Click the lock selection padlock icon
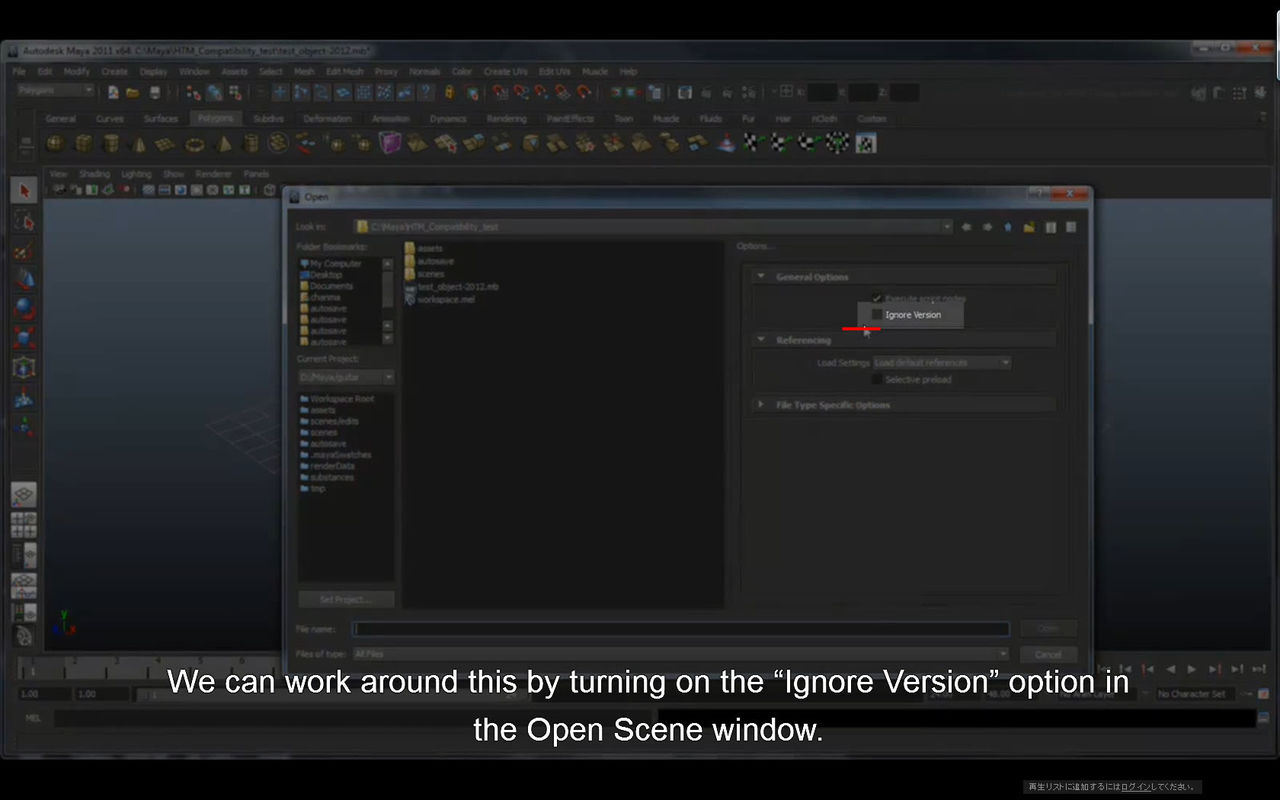1280x800 pixels. pyautogui.click(x=449, y=92)
